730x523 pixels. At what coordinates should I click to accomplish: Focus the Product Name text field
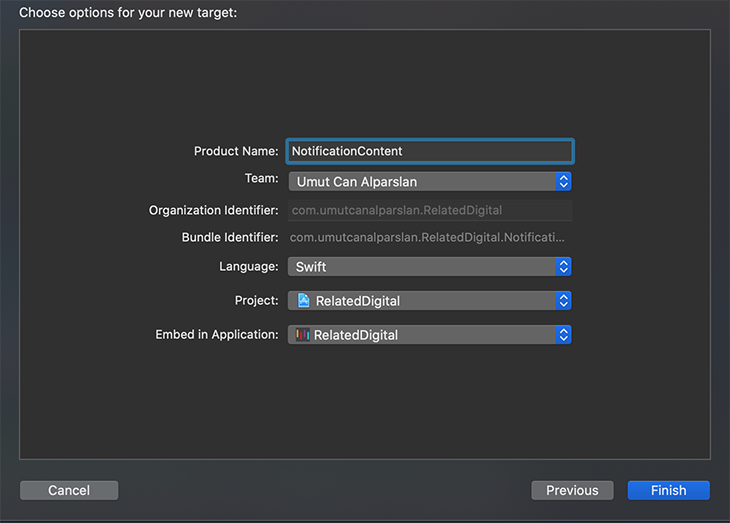tap(430, 151)
